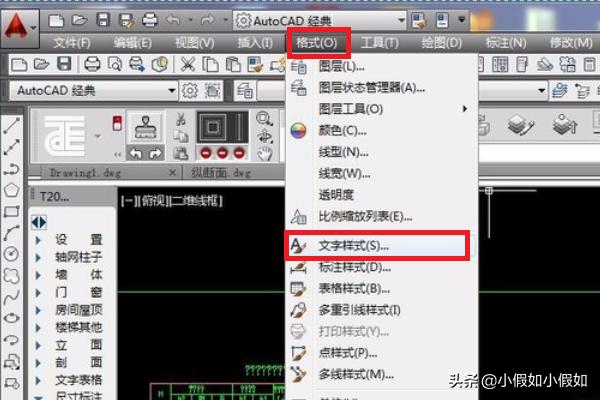Viewport: 600px width, 400px height.
Task: Click New file in quick access bar
Action: 56,20
